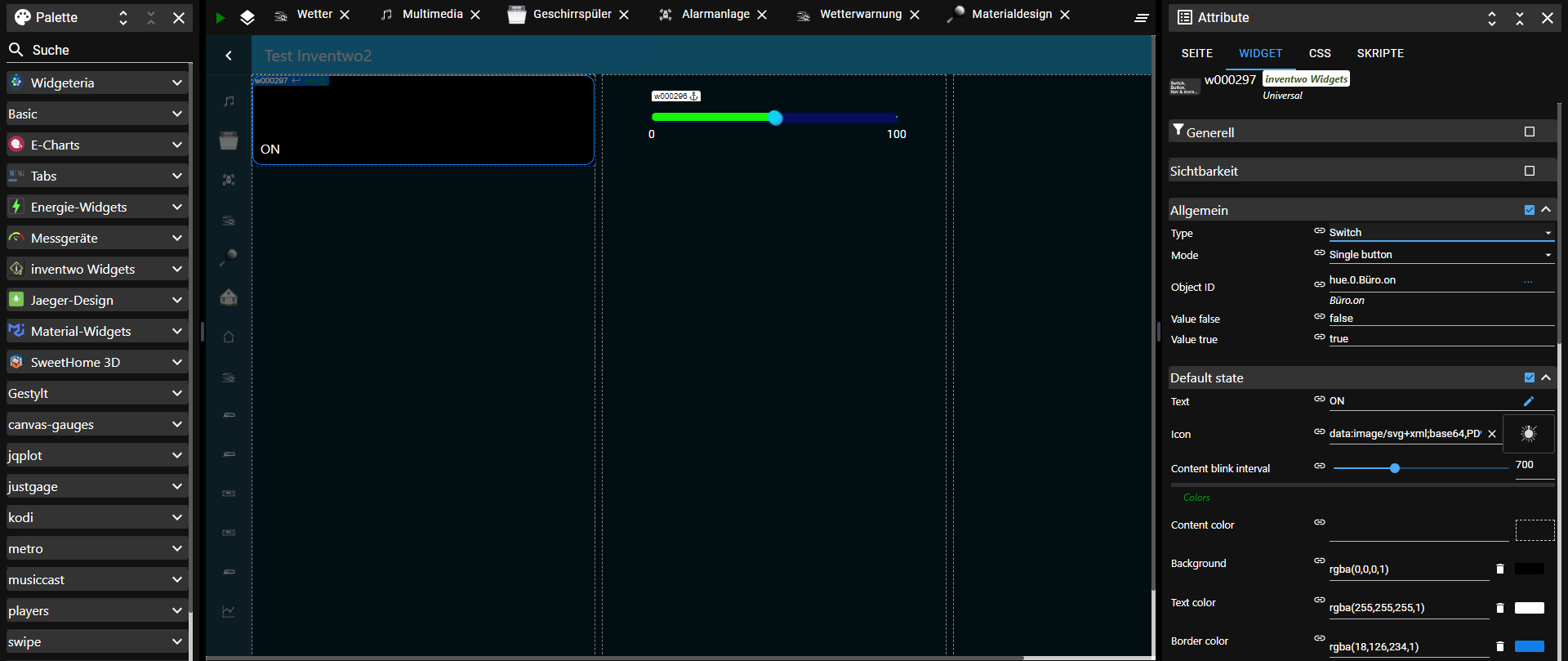
Task: Open the layers views icon
Action: pyautogui.click(x=247, y=17)
